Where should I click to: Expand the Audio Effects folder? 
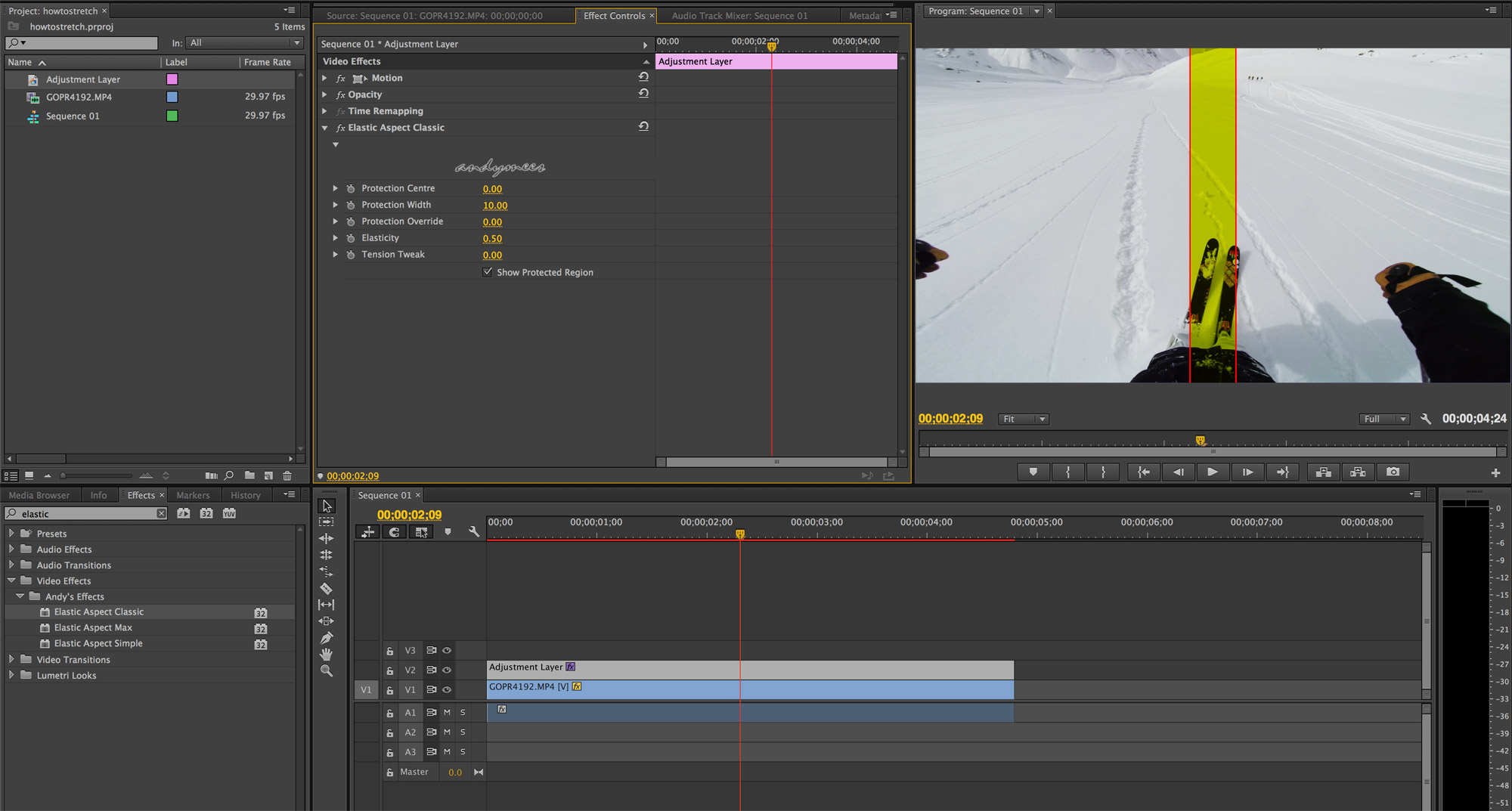(11, 549)
